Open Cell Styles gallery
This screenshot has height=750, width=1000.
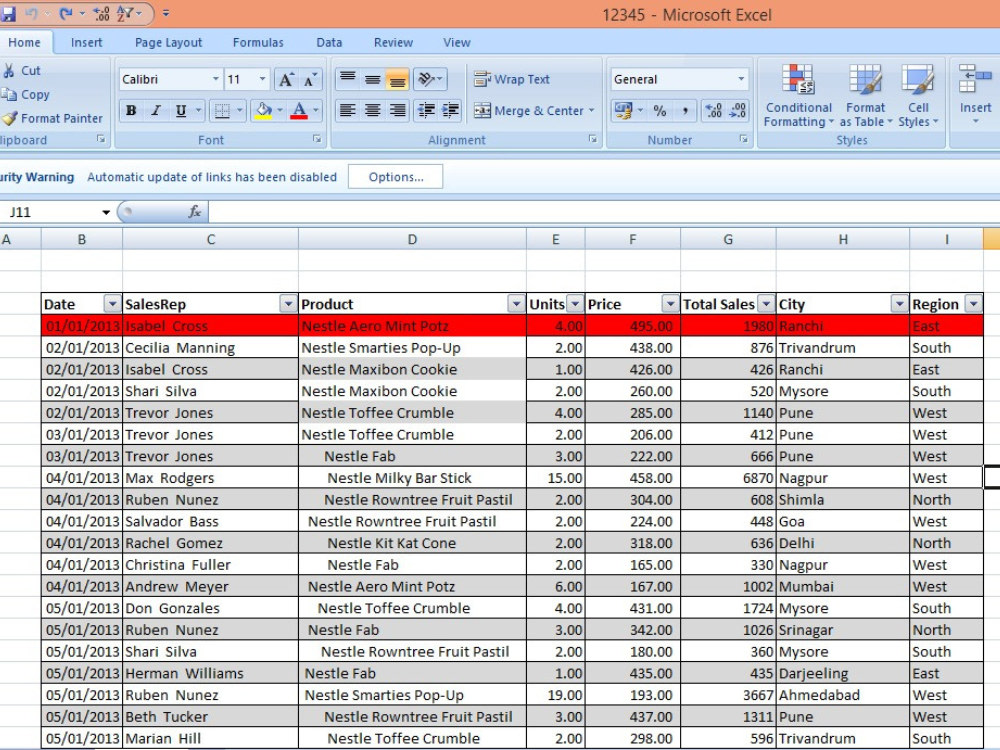click(918, 95)
